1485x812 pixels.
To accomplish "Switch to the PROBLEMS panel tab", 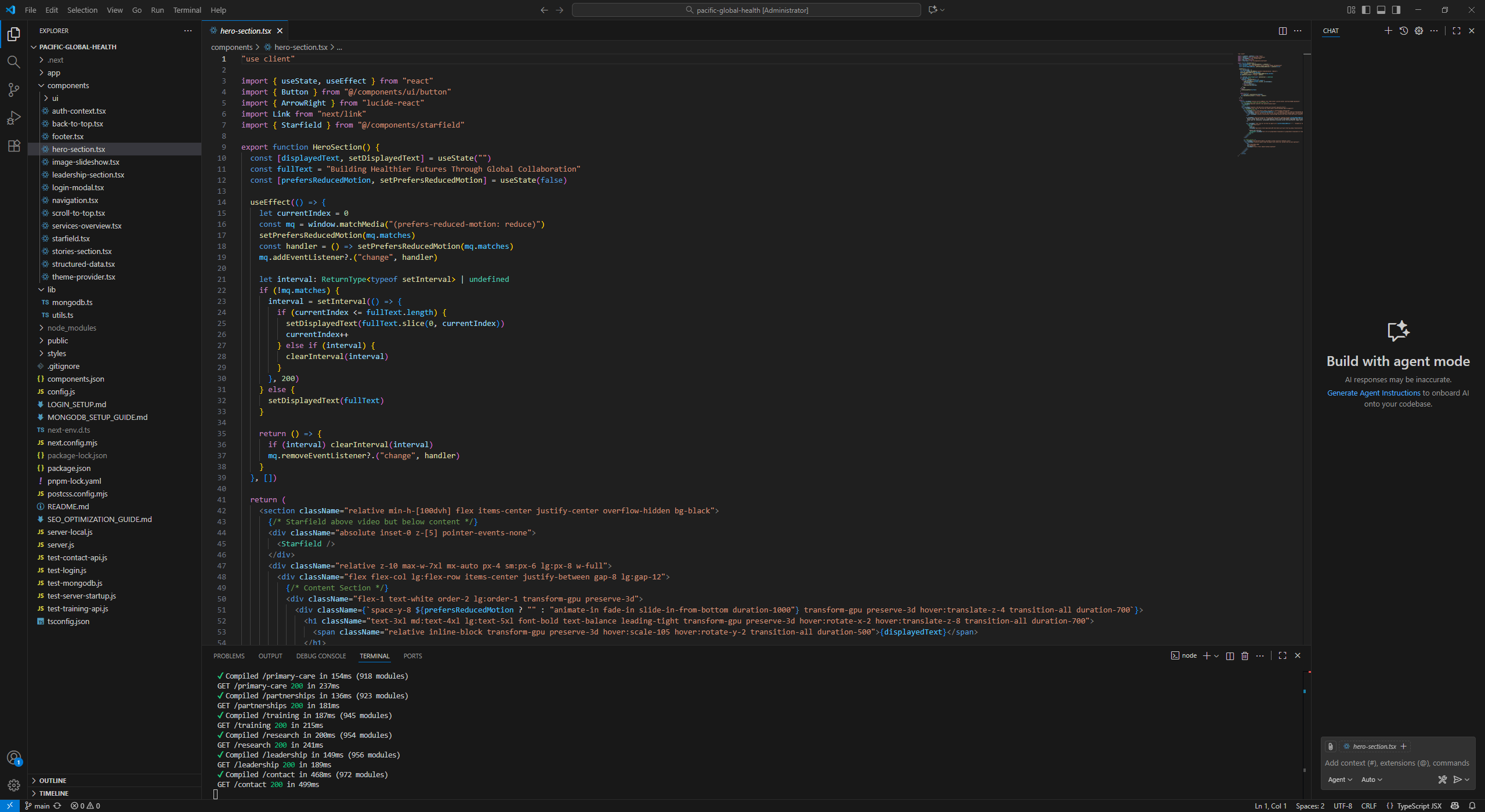I will [229, 656].
